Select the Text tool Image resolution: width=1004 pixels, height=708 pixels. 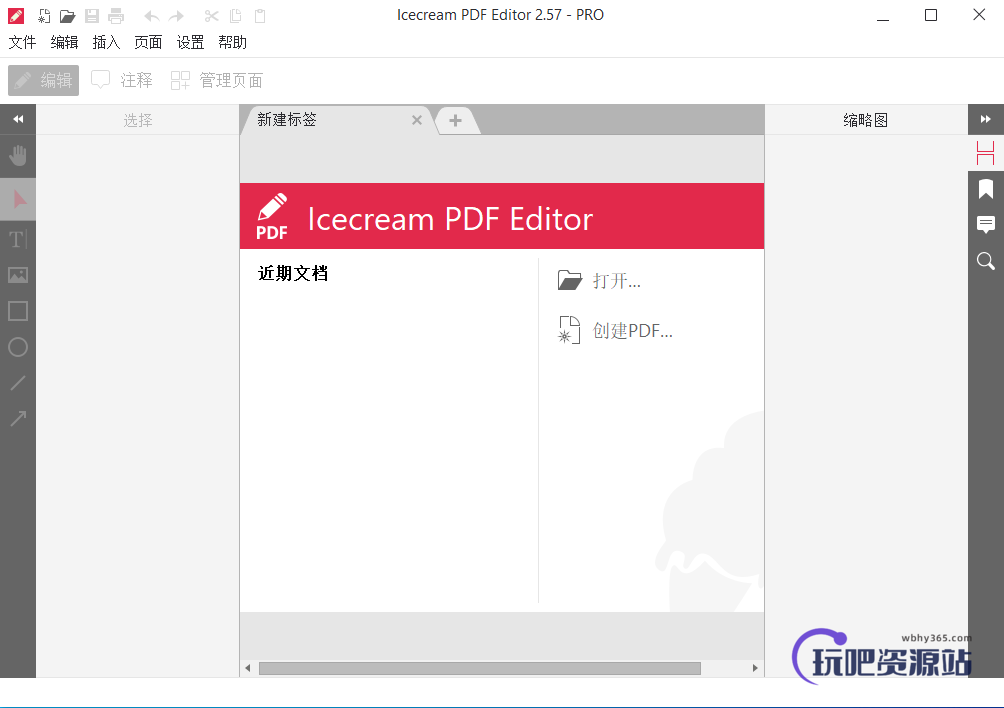coord(18,239)
